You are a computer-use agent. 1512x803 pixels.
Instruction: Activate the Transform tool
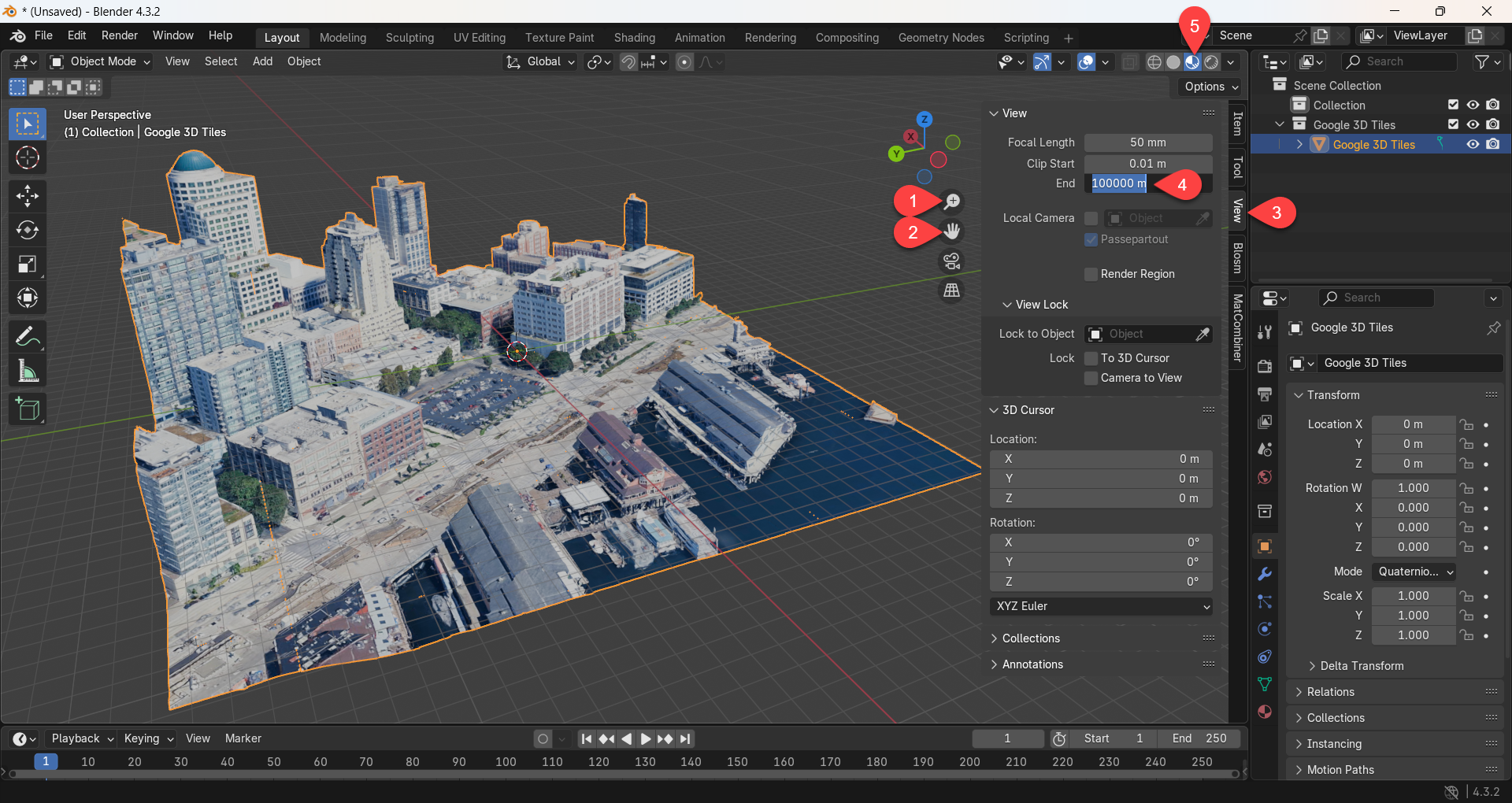28,298
